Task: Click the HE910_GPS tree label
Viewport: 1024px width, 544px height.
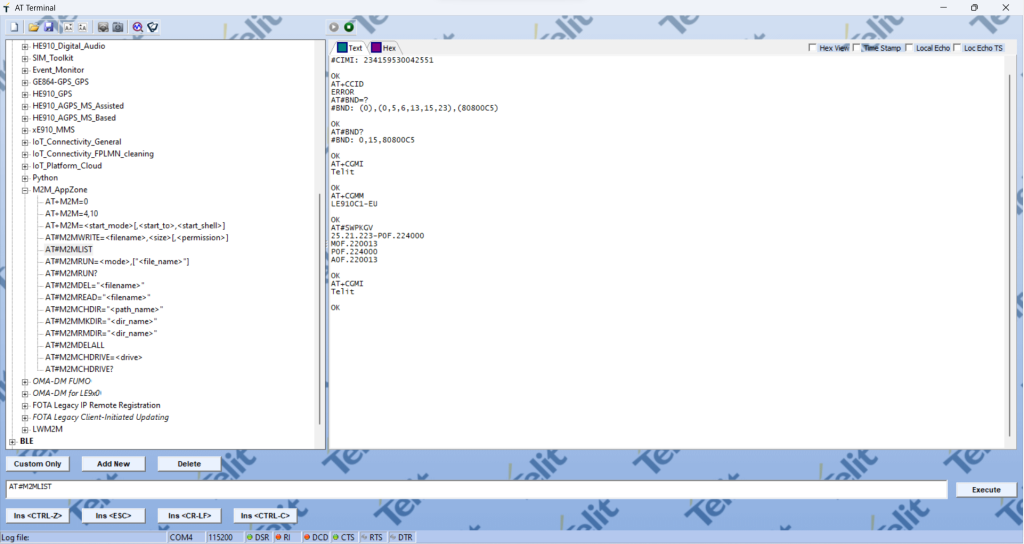Action: [52, 94]
